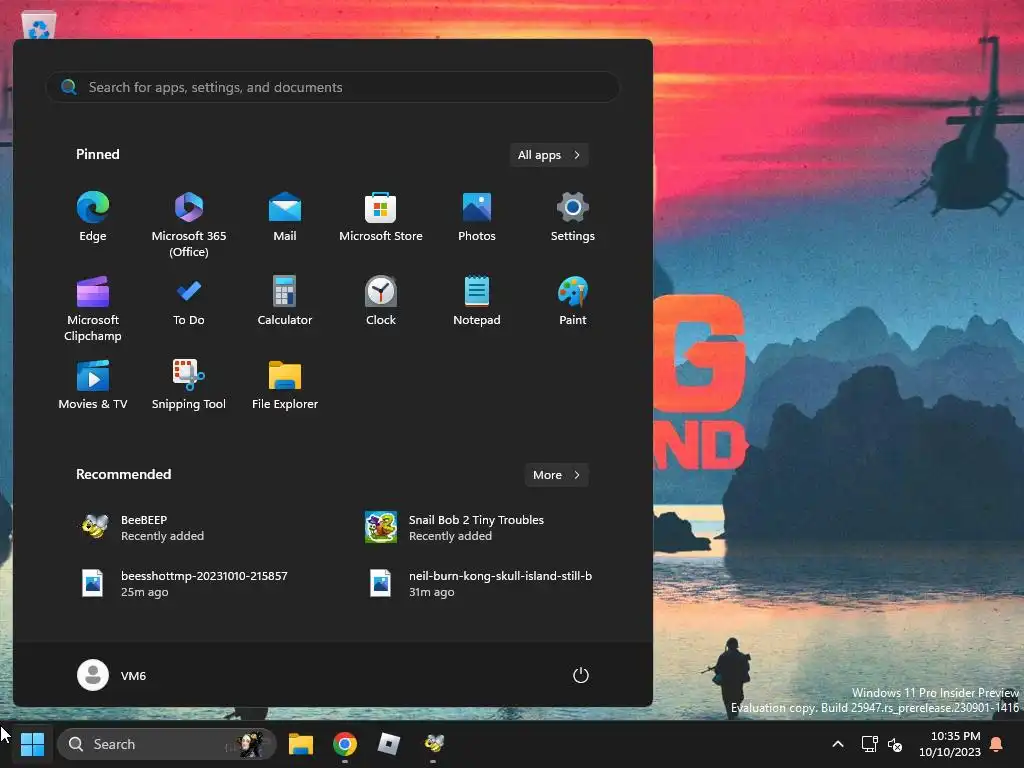
Task: Open VM6 user account menu
Action: pyautogui.click(x=112, y=675)
